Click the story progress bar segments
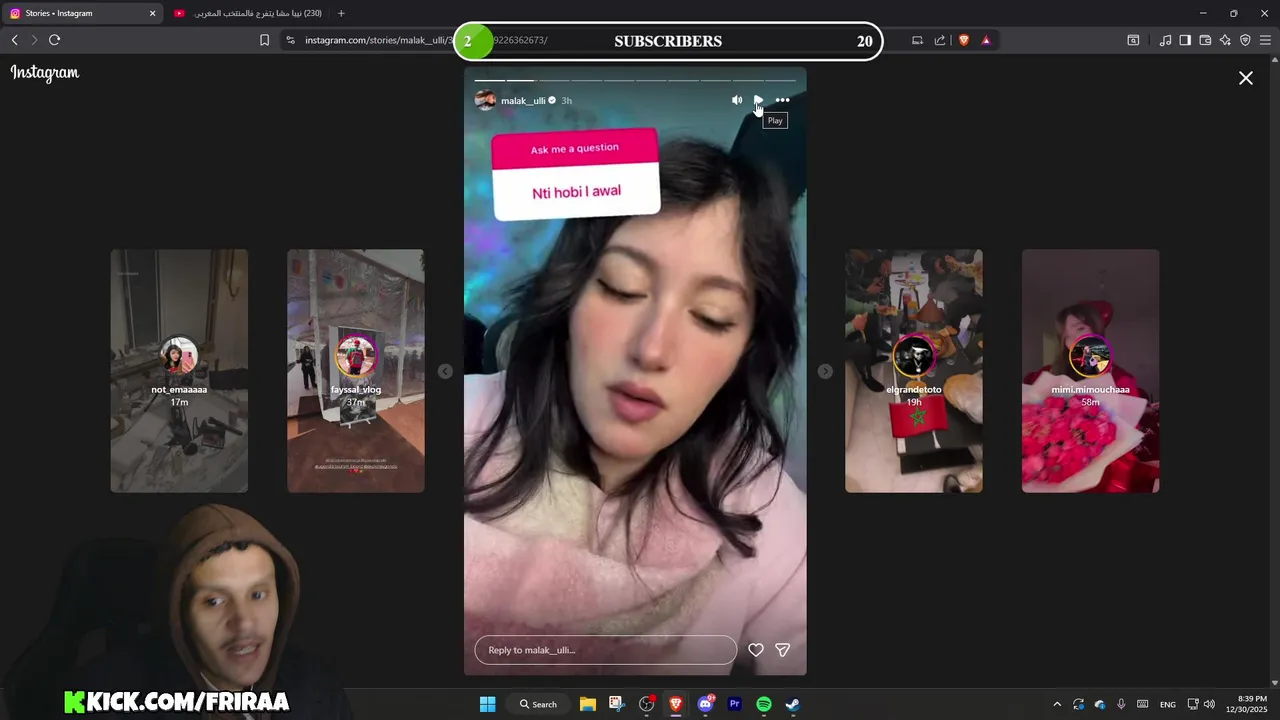 pyautogui.click(x=635, y=80)
